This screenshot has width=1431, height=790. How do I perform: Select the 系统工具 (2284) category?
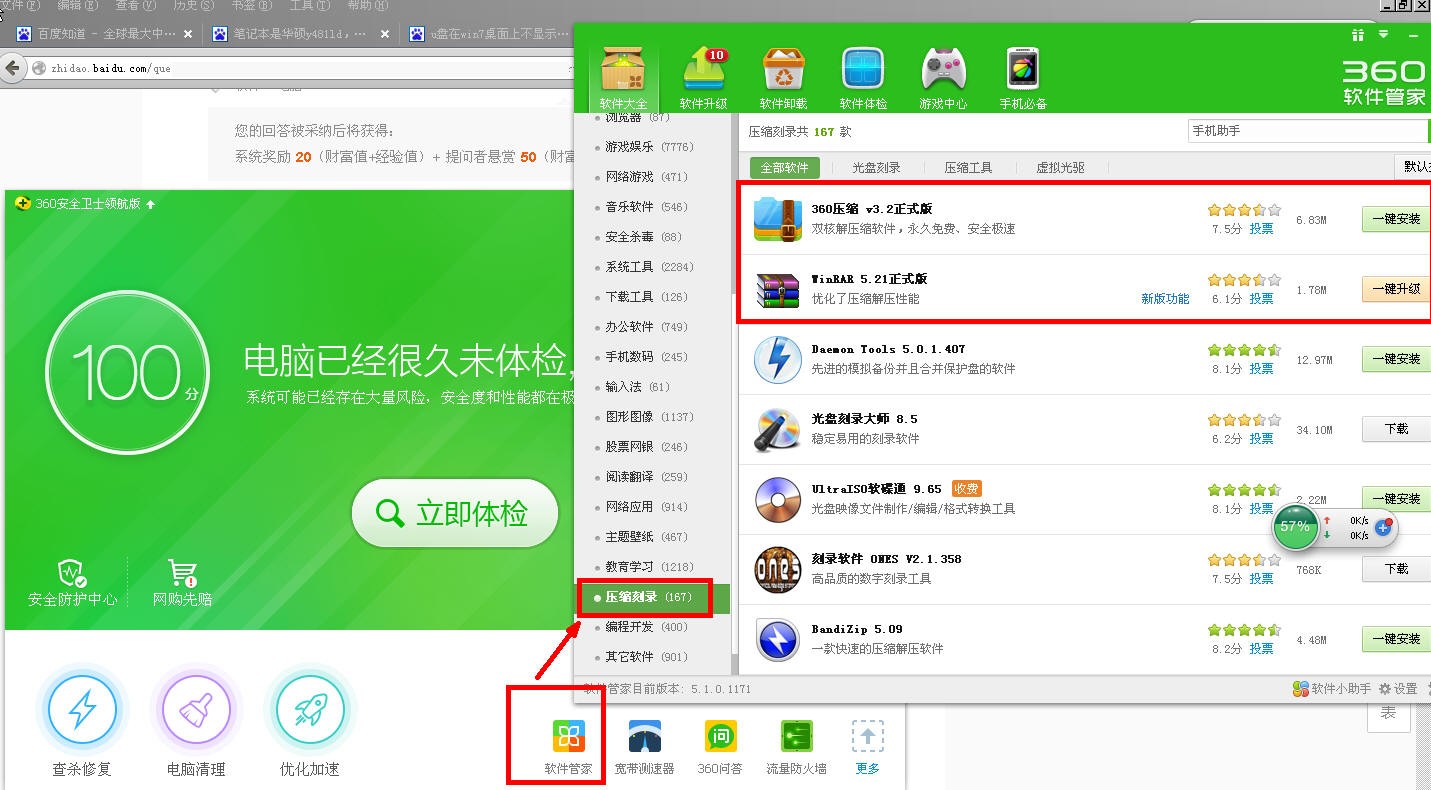[x=651, y=267]
